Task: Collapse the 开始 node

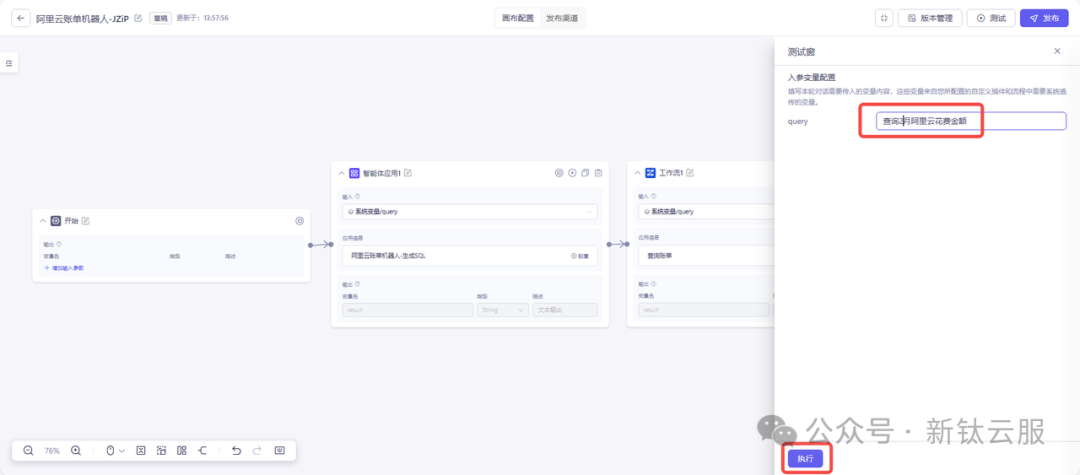Action: point(43,221)
